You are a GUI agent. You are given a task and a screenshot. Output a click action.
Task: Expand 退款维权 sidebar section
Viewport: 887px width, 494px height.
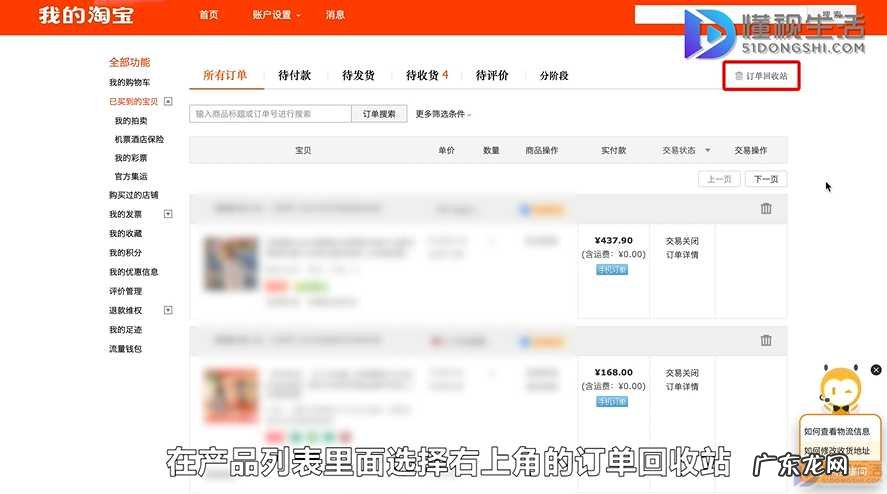(168, 310)
